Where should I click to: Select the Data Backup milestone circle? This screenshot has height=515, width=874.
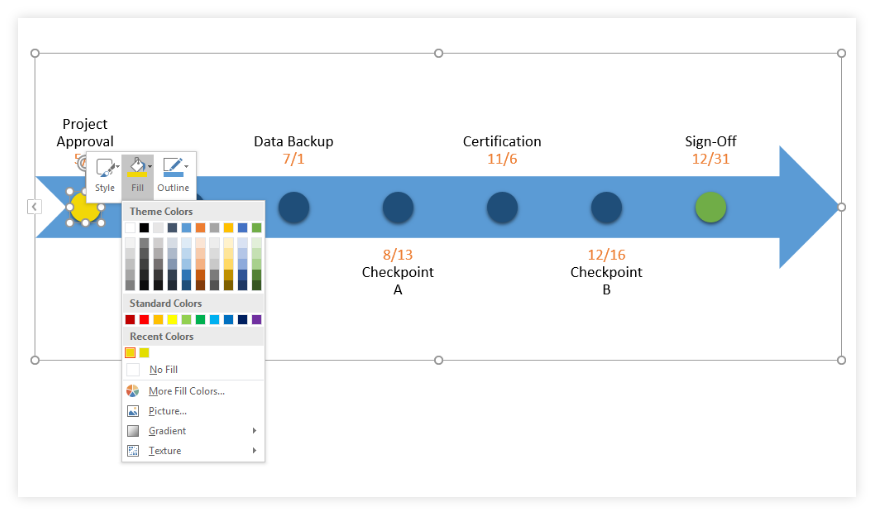(293, 207)
